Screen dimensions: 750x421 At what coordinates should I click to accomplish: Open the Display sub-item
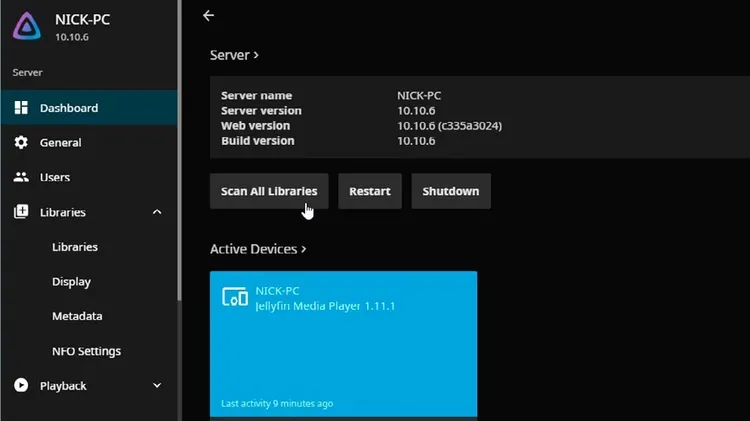tap(89, 281)
